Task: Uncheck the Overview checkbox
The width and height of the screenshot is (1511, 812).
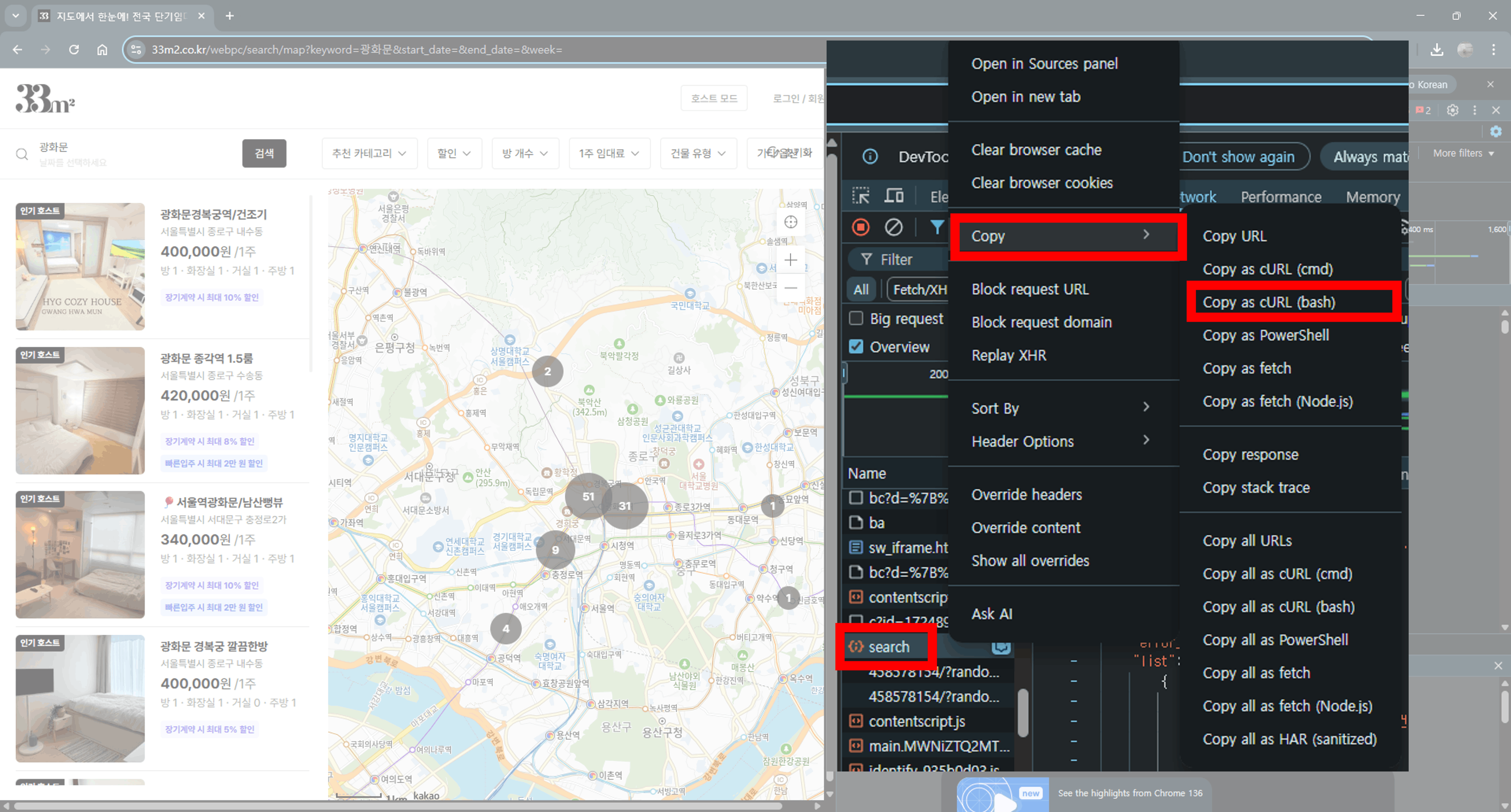Action: [x=856, y=346]
